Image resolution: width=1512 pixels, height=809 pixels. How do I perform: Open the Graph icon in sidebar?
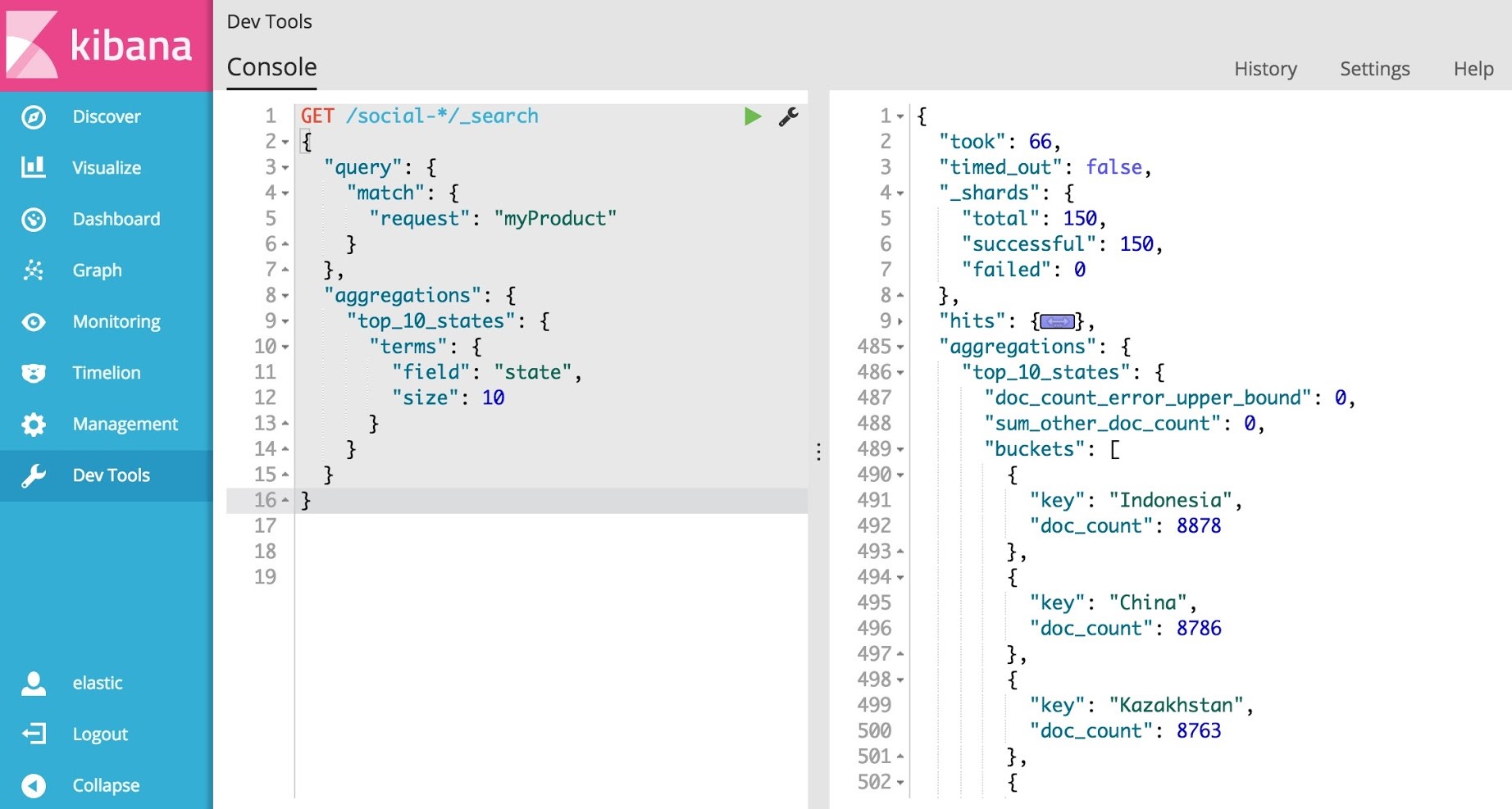[34, 270]
